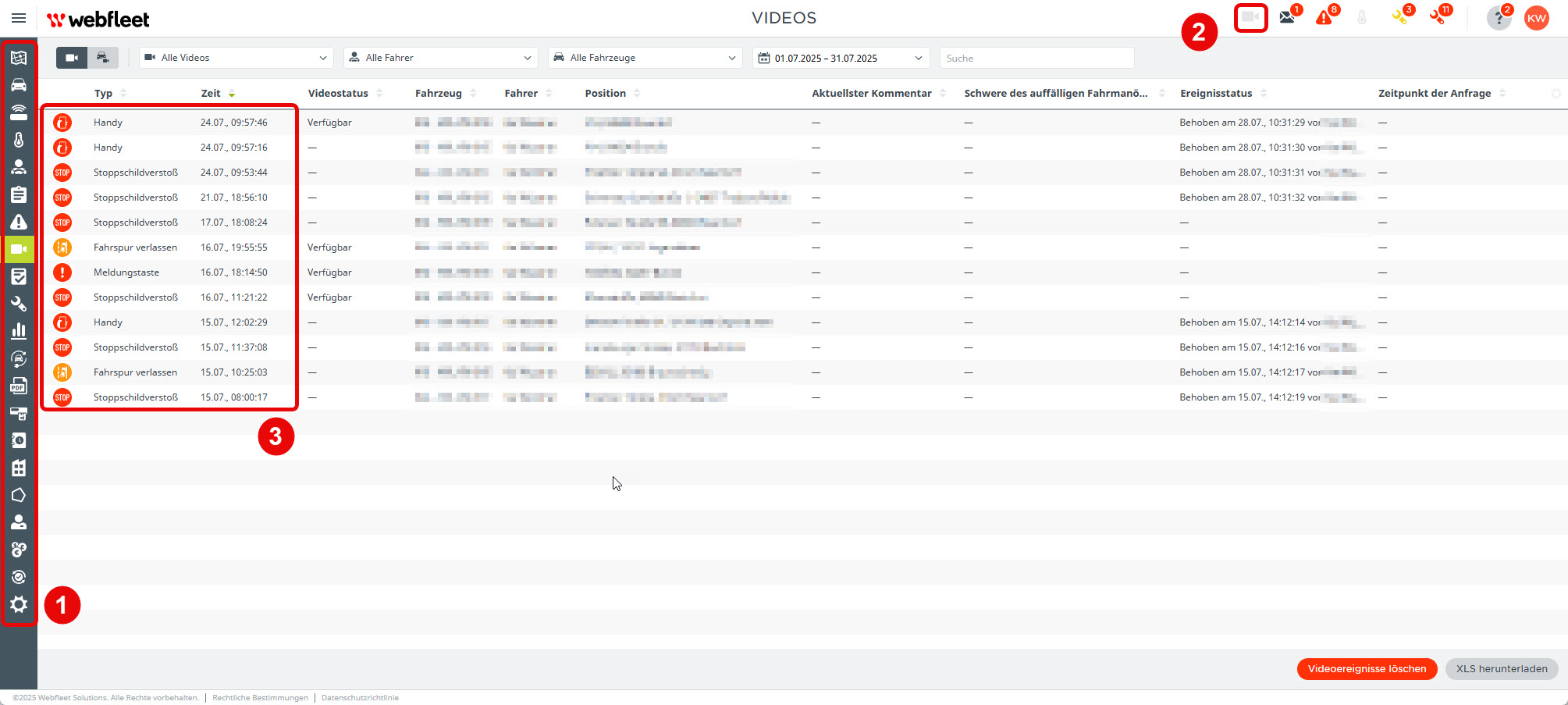Click inside the Suche search field
The image size is (1568, 705).
pyautogui.click(x=1036, y=57)
